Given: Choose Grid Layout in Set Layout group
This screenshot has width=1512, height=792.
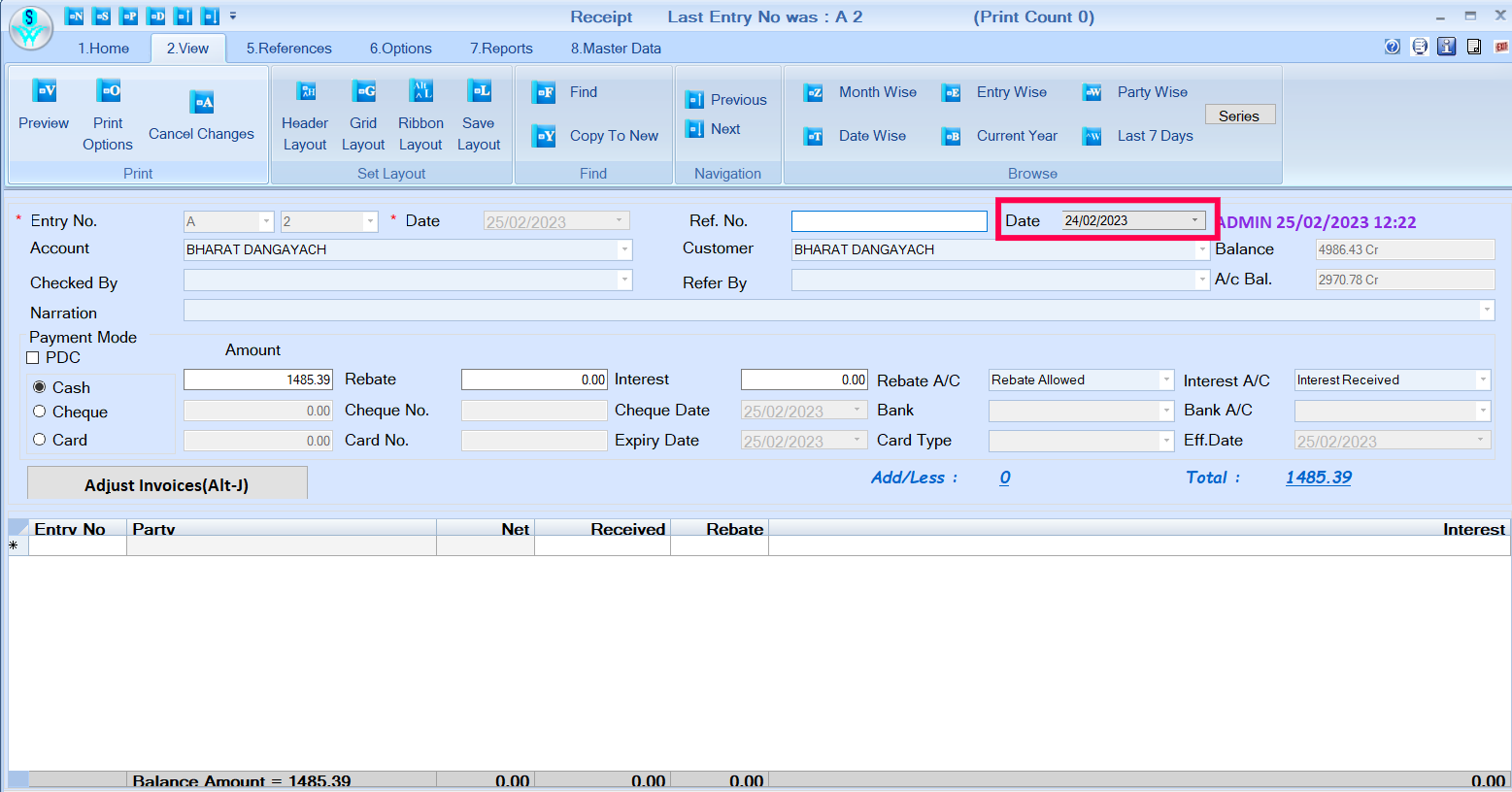Looking at the screenshot, I should pyautogui.click(x=363, y=115).
